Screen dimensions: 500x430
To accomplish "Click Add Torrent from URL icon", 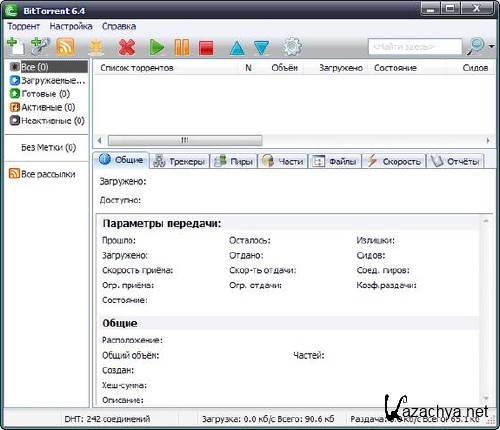I will click(40, 46).
